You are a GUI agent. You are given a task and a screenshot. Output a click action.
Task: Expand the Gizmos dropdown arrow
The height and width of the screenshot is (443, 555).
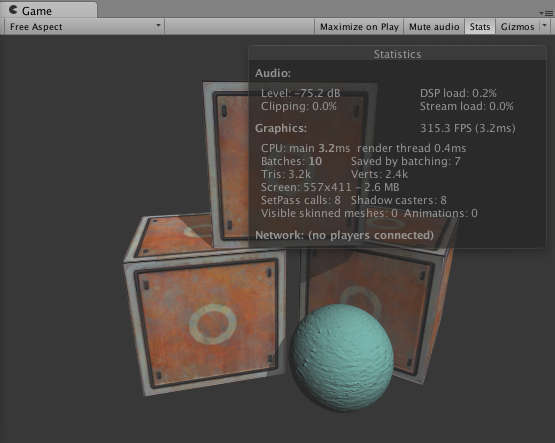click(544, 26)
